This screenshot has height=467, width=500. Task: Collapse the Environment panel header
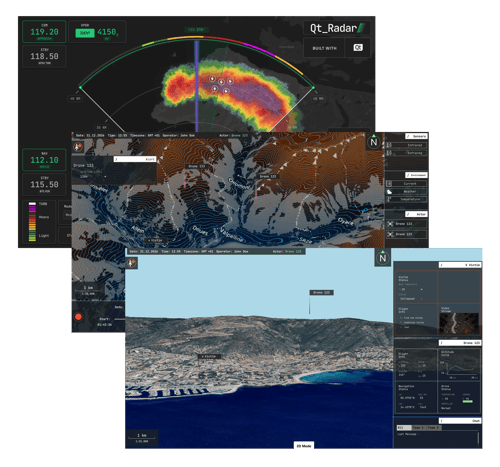tap(416, 175)
